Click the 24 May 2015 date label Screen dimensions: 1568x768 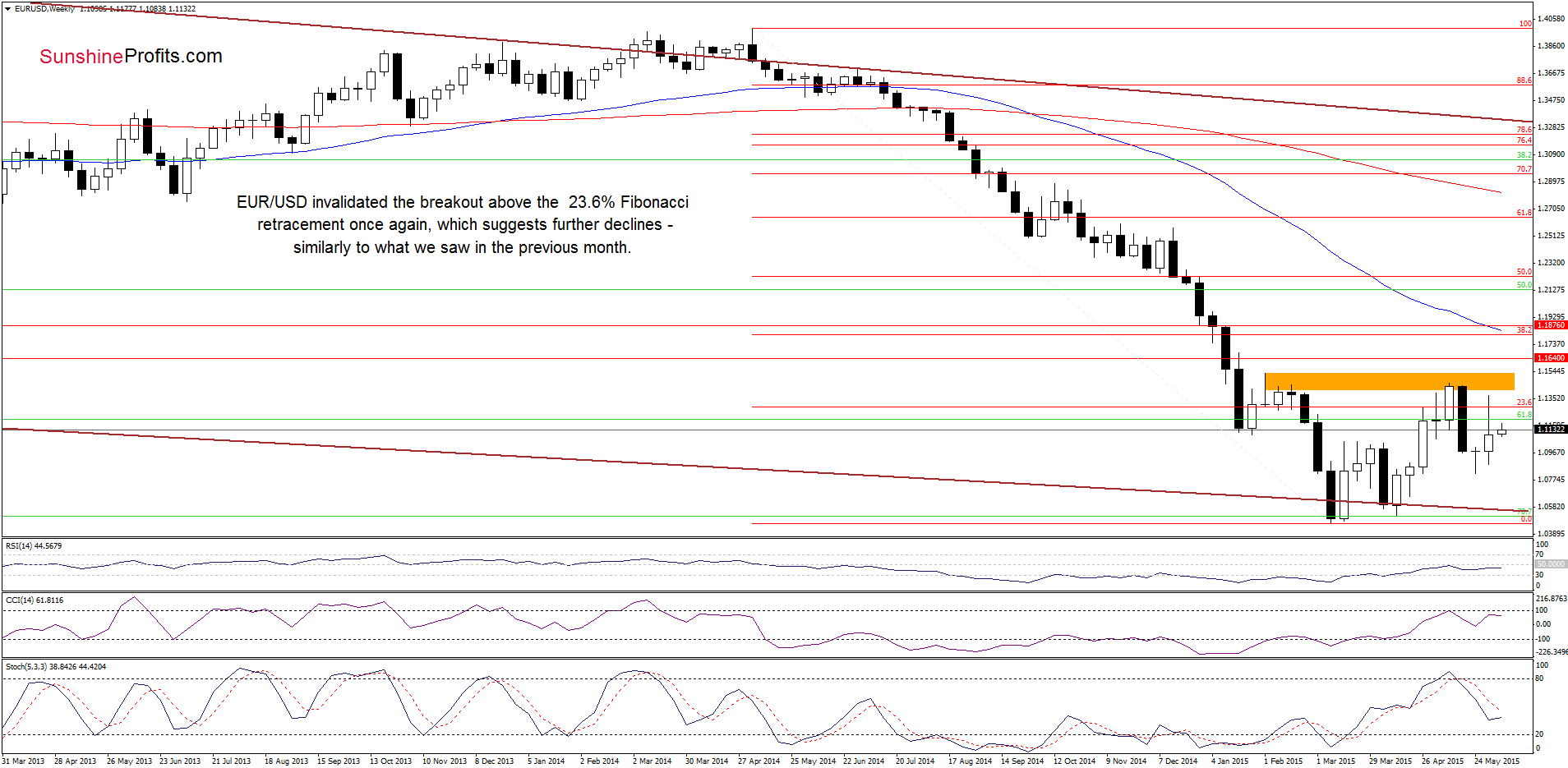[x=1497, y=761]
